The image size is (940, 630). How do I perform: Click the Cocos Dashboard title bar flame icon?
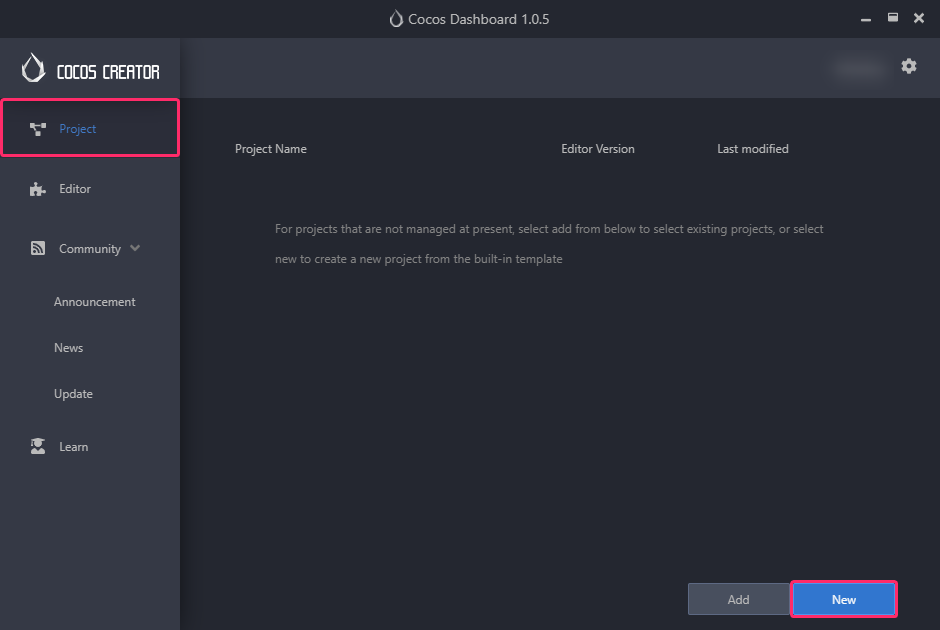(x=396, y=19)
